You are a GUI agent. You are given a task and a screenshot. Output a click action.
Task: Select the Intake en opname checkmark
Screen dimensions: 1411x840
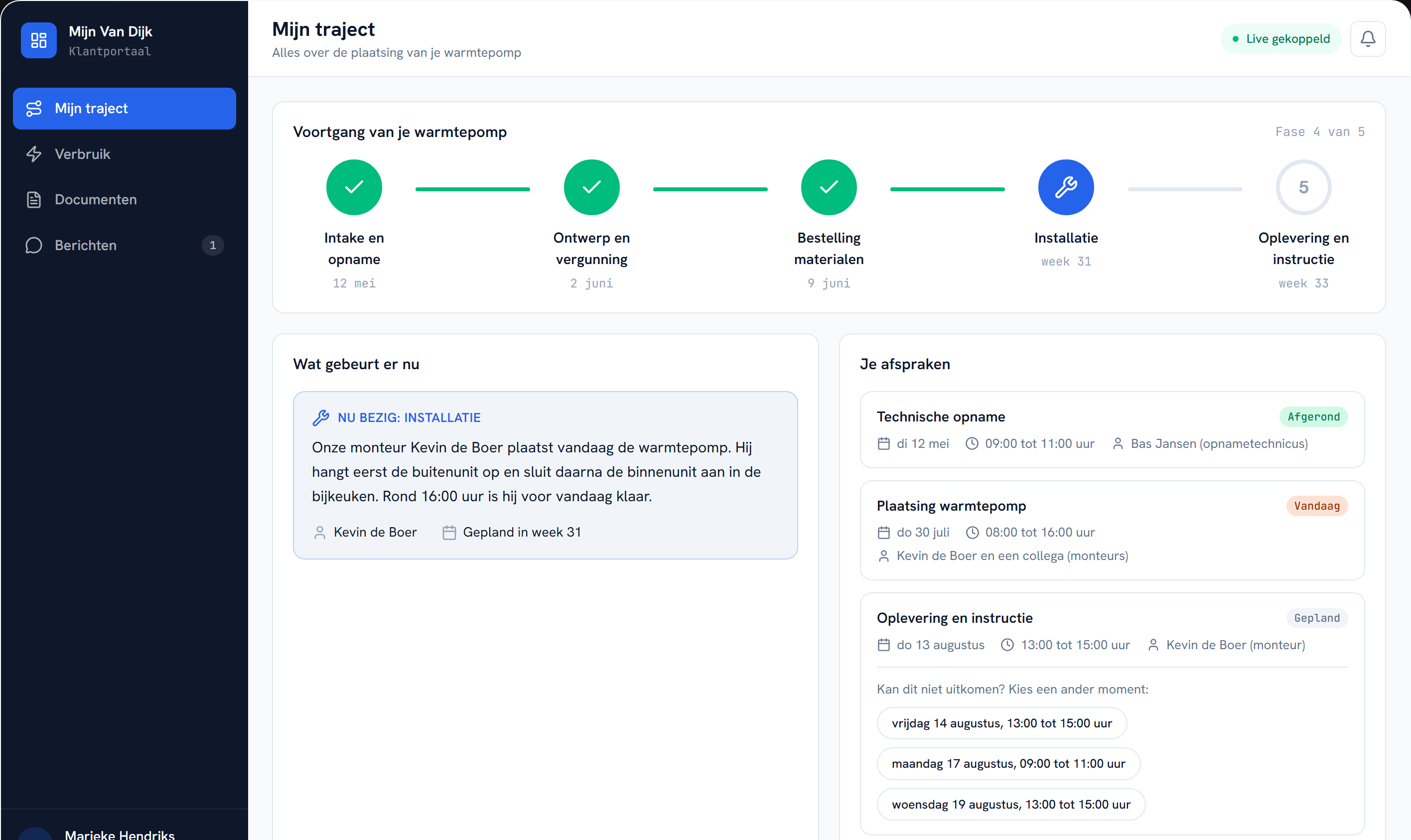click(x=354, y=187)
